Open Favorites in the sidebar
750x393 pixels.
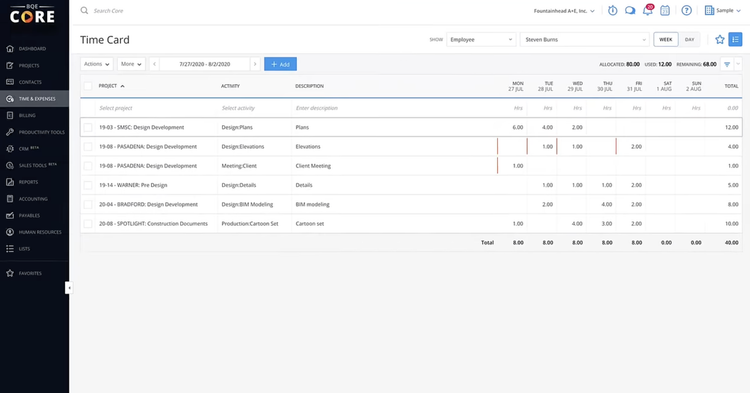(x=30, y=273)
